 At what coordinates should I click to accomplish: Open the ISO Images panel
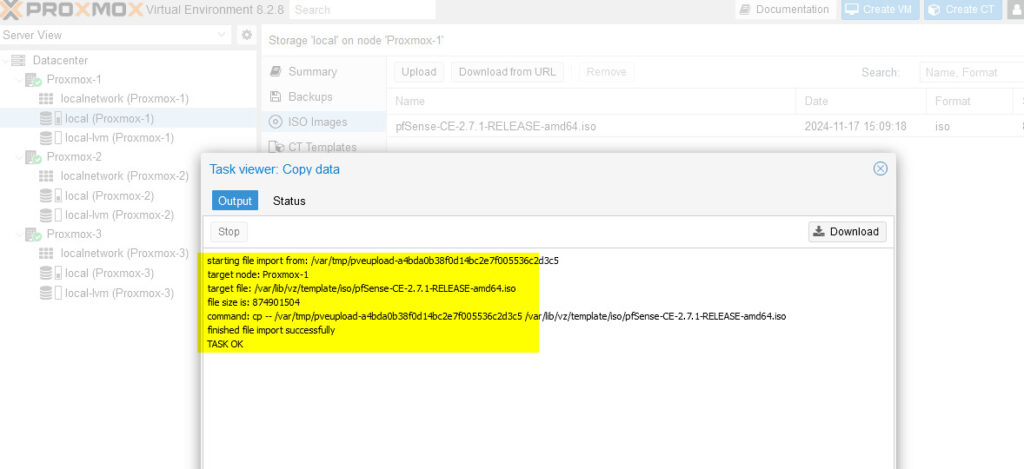click(323, 121)
